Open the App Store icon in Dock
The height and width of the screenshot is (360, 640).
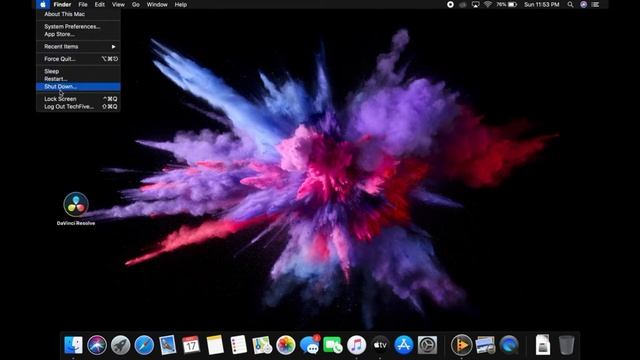tap(404, 345)
